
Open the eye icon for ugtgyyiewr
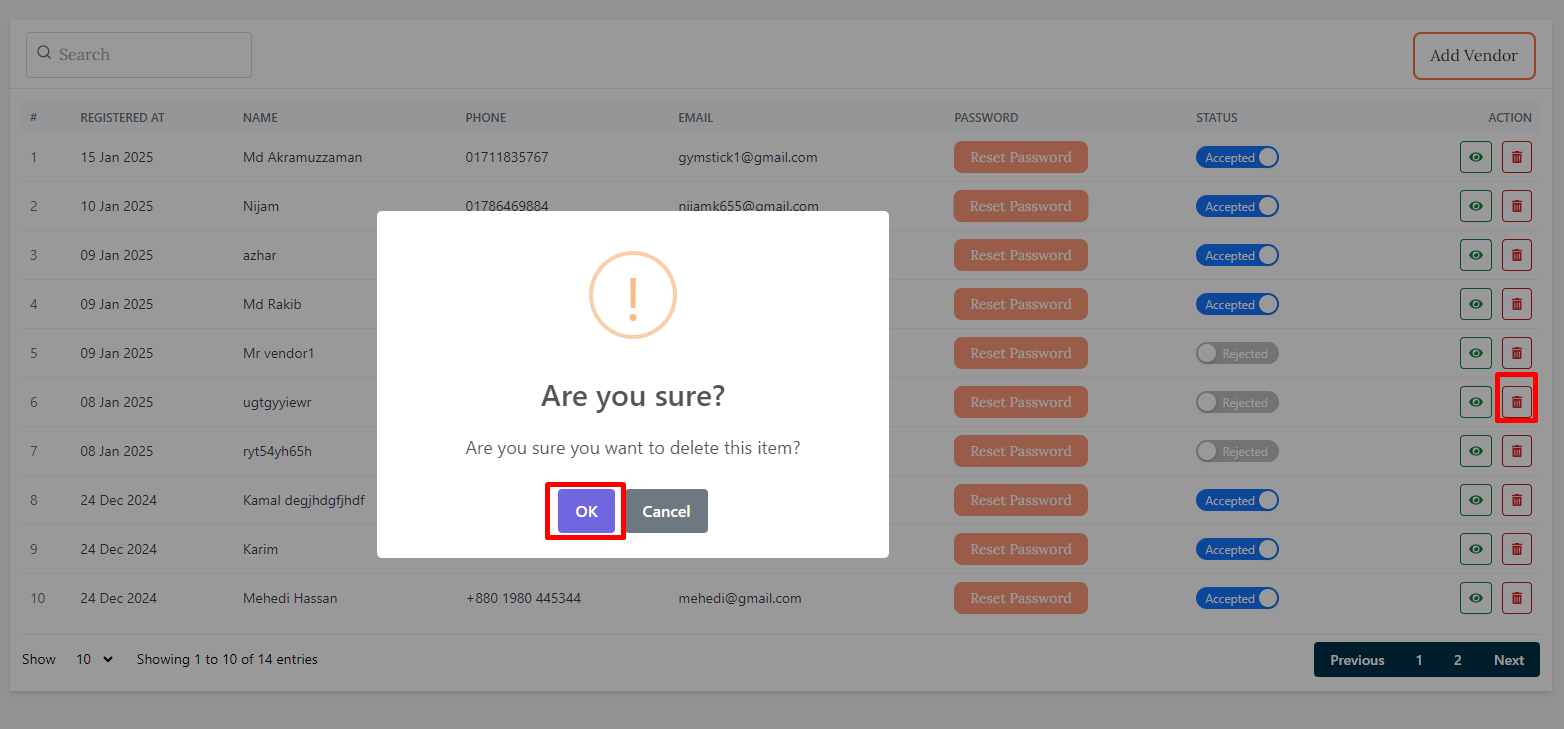point(1475,402)
